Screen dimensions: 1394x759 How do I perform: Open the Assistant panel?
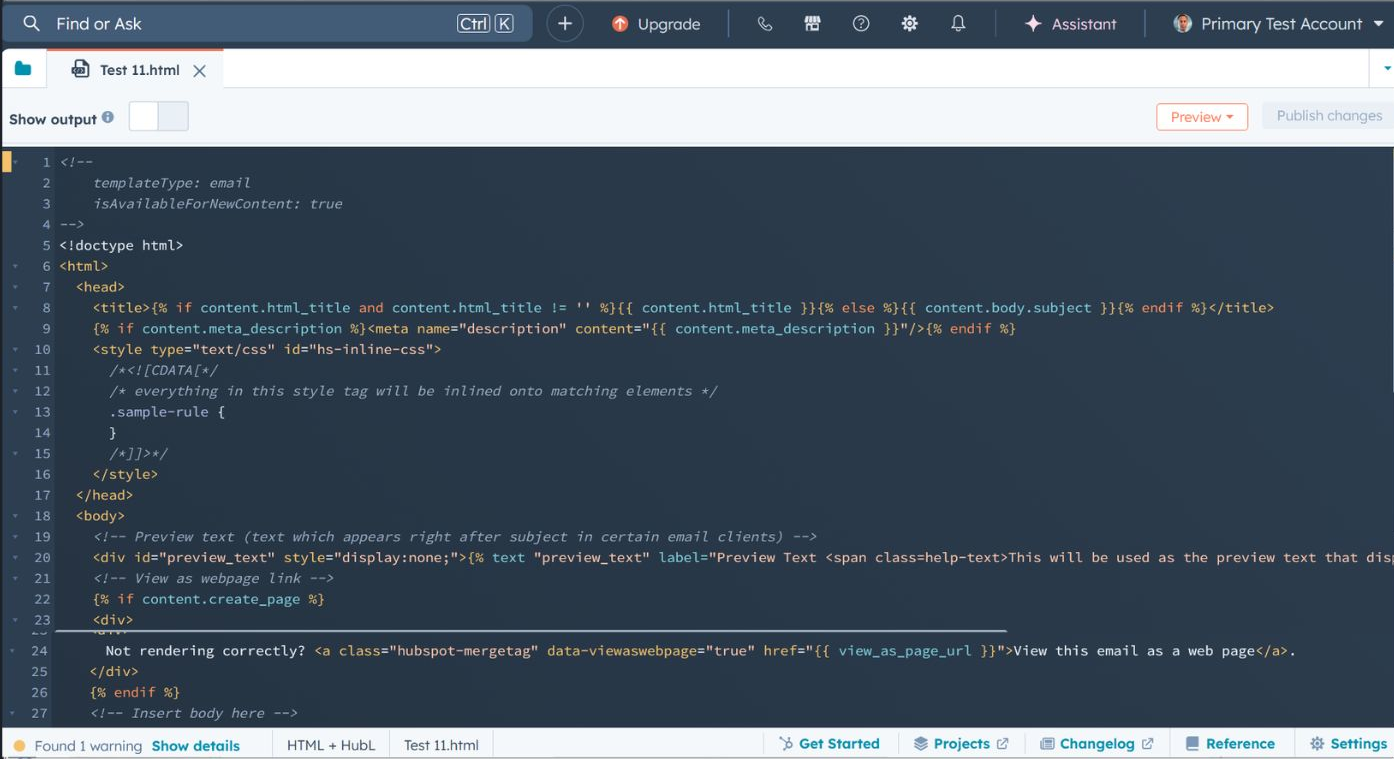[x=1071, y=24]
